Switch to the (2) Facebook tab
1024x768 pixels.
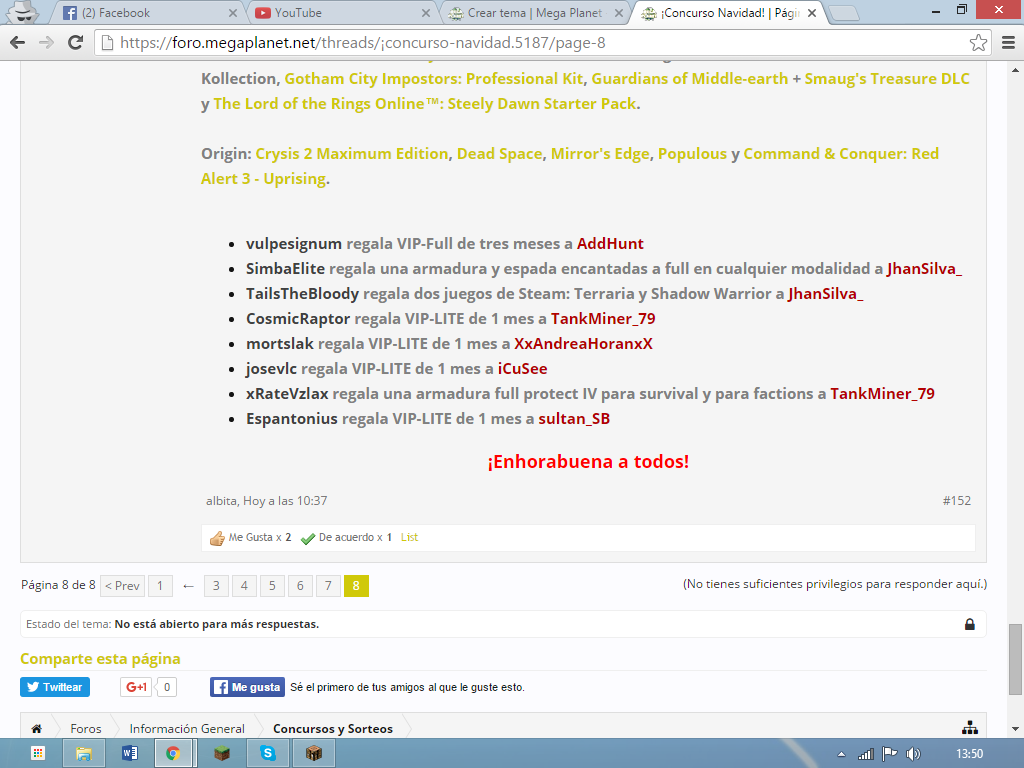pos(147,13)
